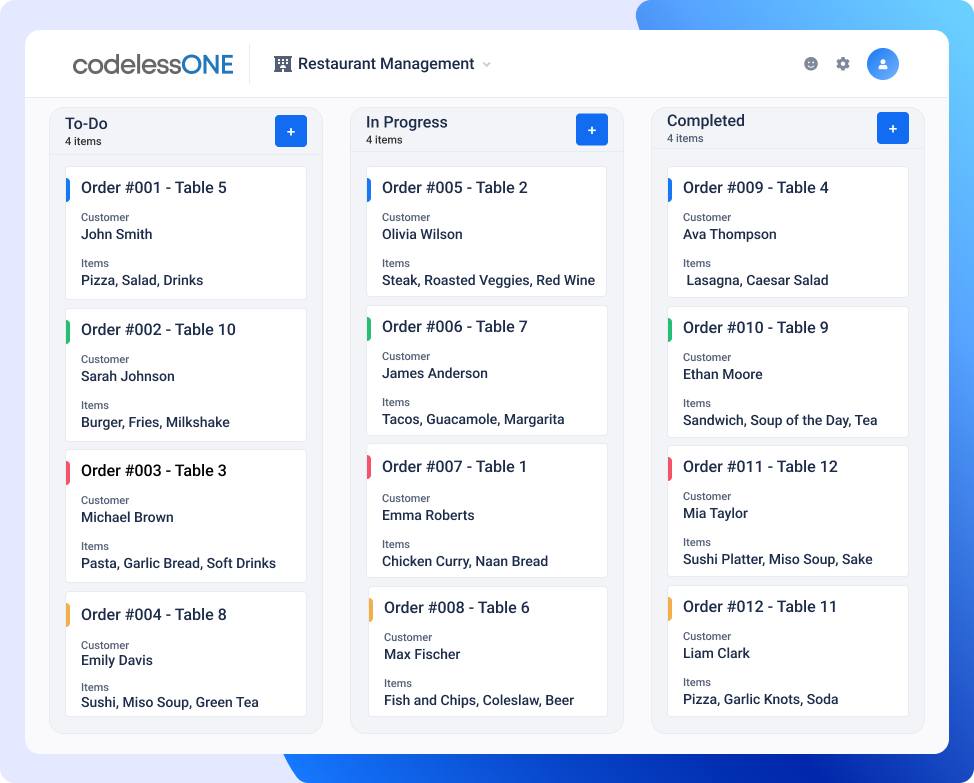Click the orange color tag on Order #008

coord(371,609)
